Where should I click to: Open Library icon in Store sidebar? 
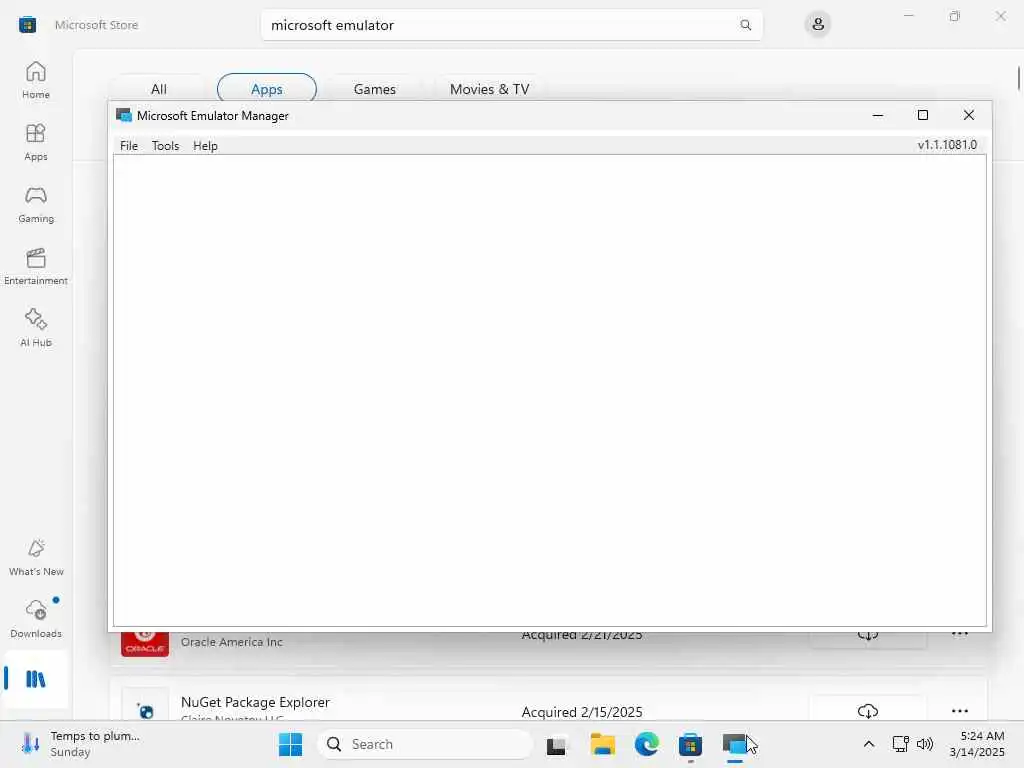(36, 679)
